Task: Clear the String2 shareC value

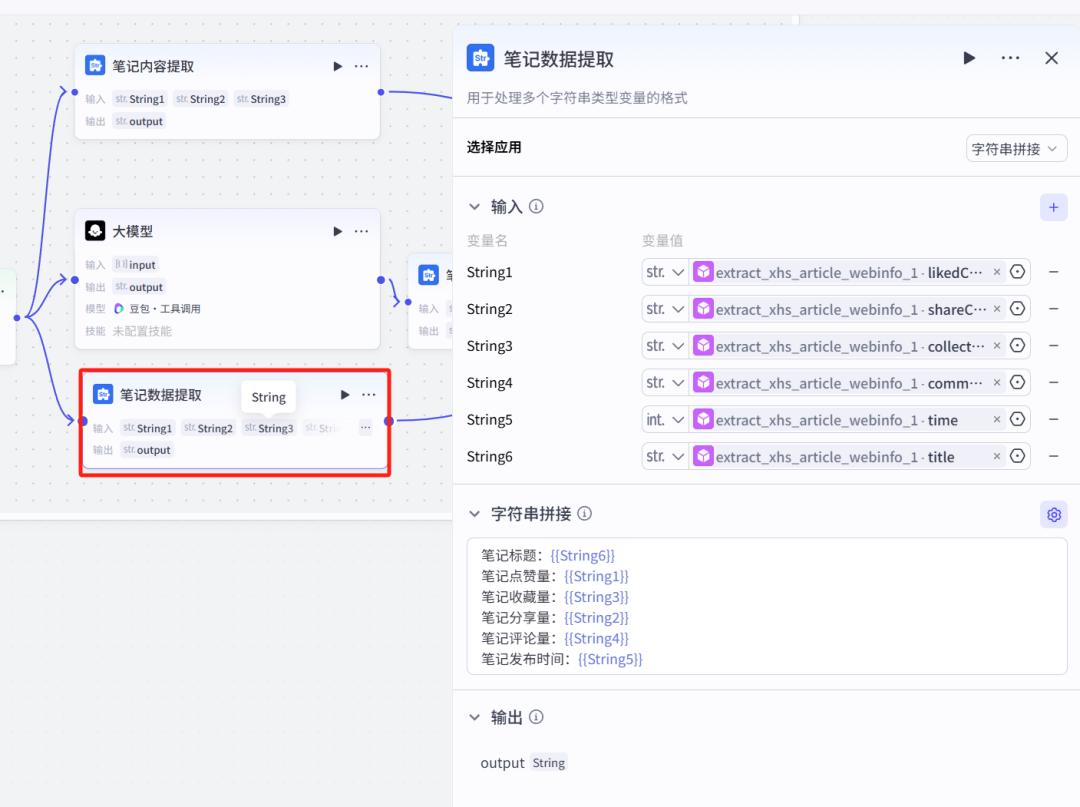Action: point(997,309)
